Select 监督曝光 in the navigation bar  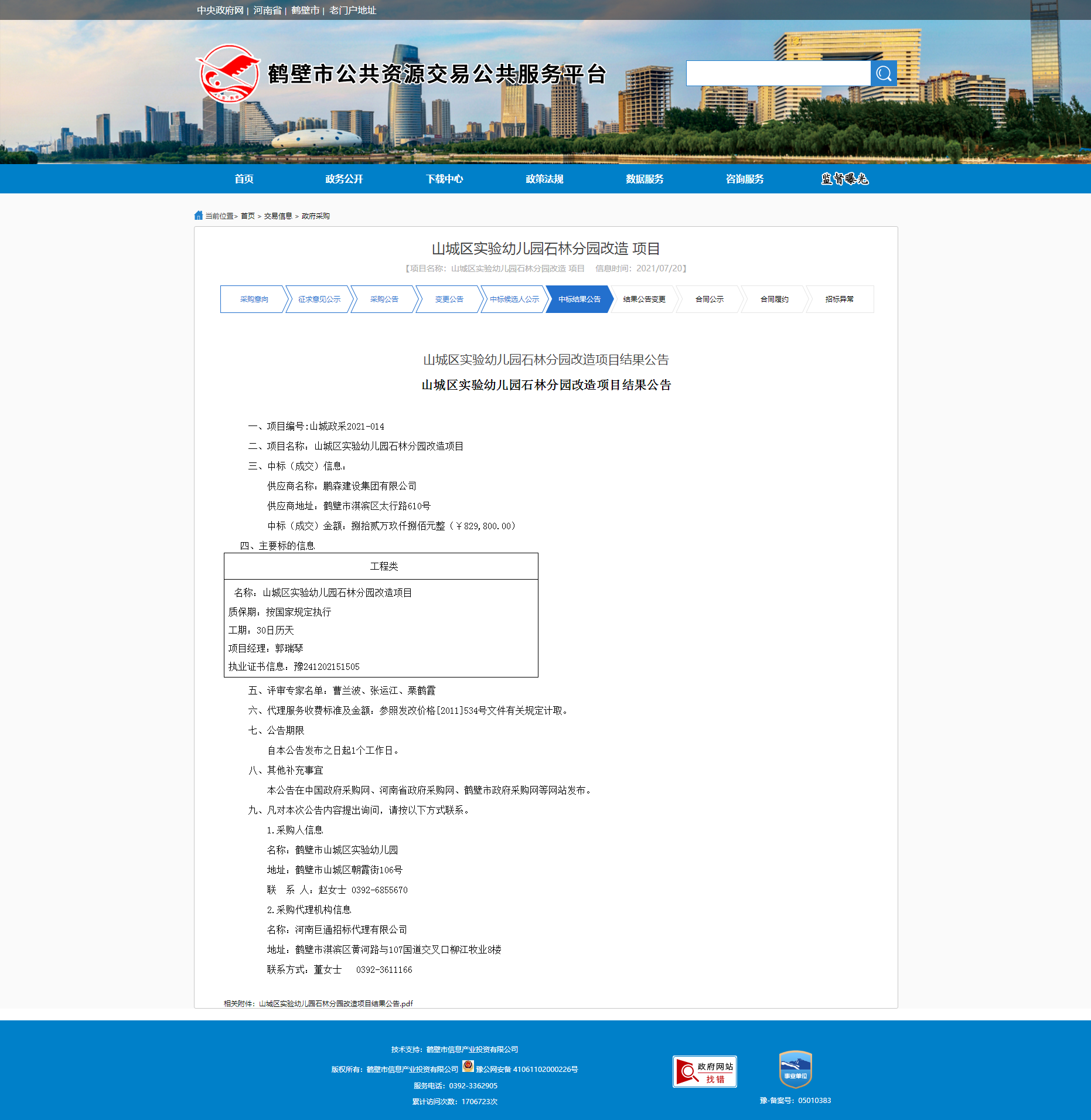[844, 179]
